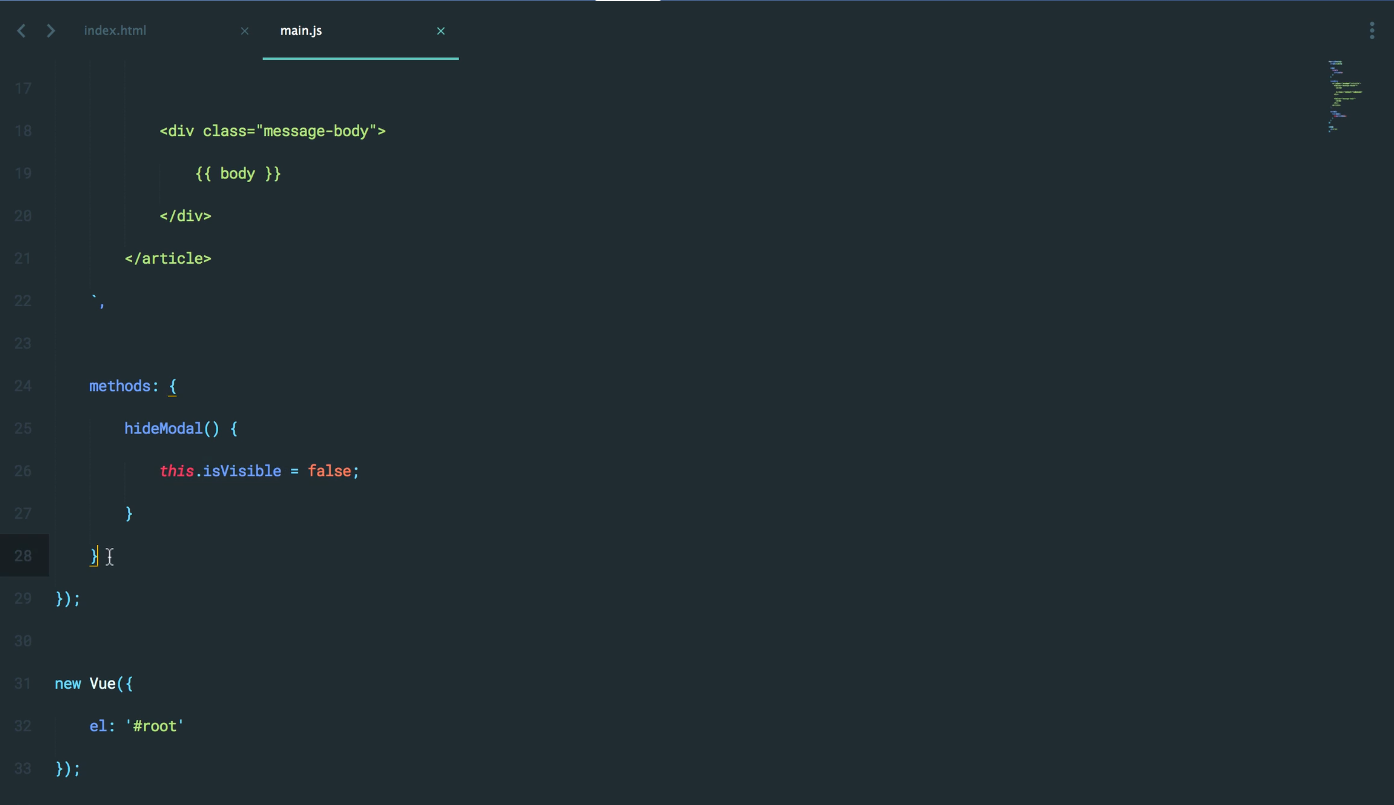Screen dimensions: 1394x805
Task: Click line number 31 in the gutter
Action: point(23,684)
